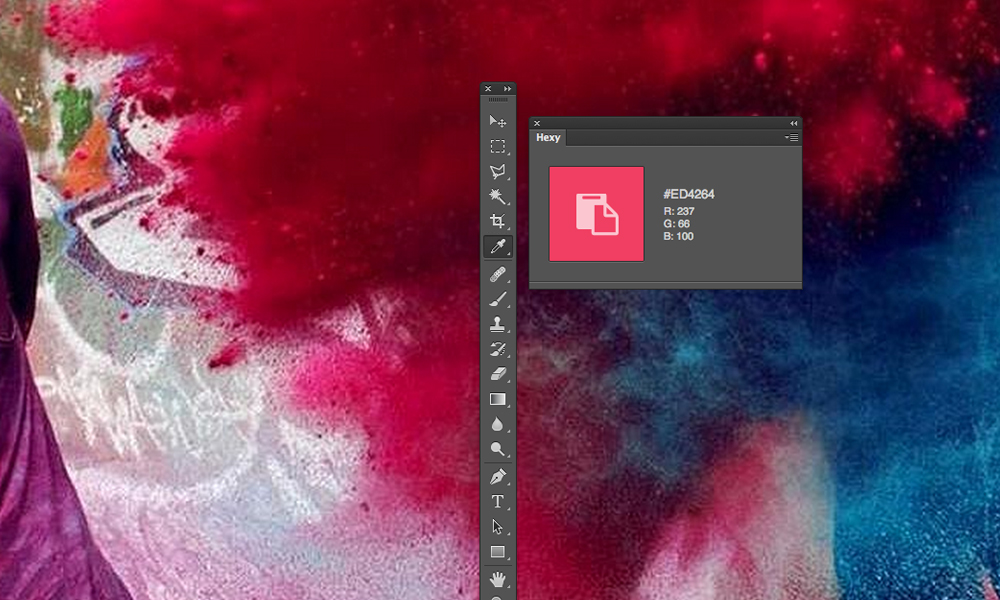Pick the Eyedropper tool
1000x600 pixels.
pos(497,246)
